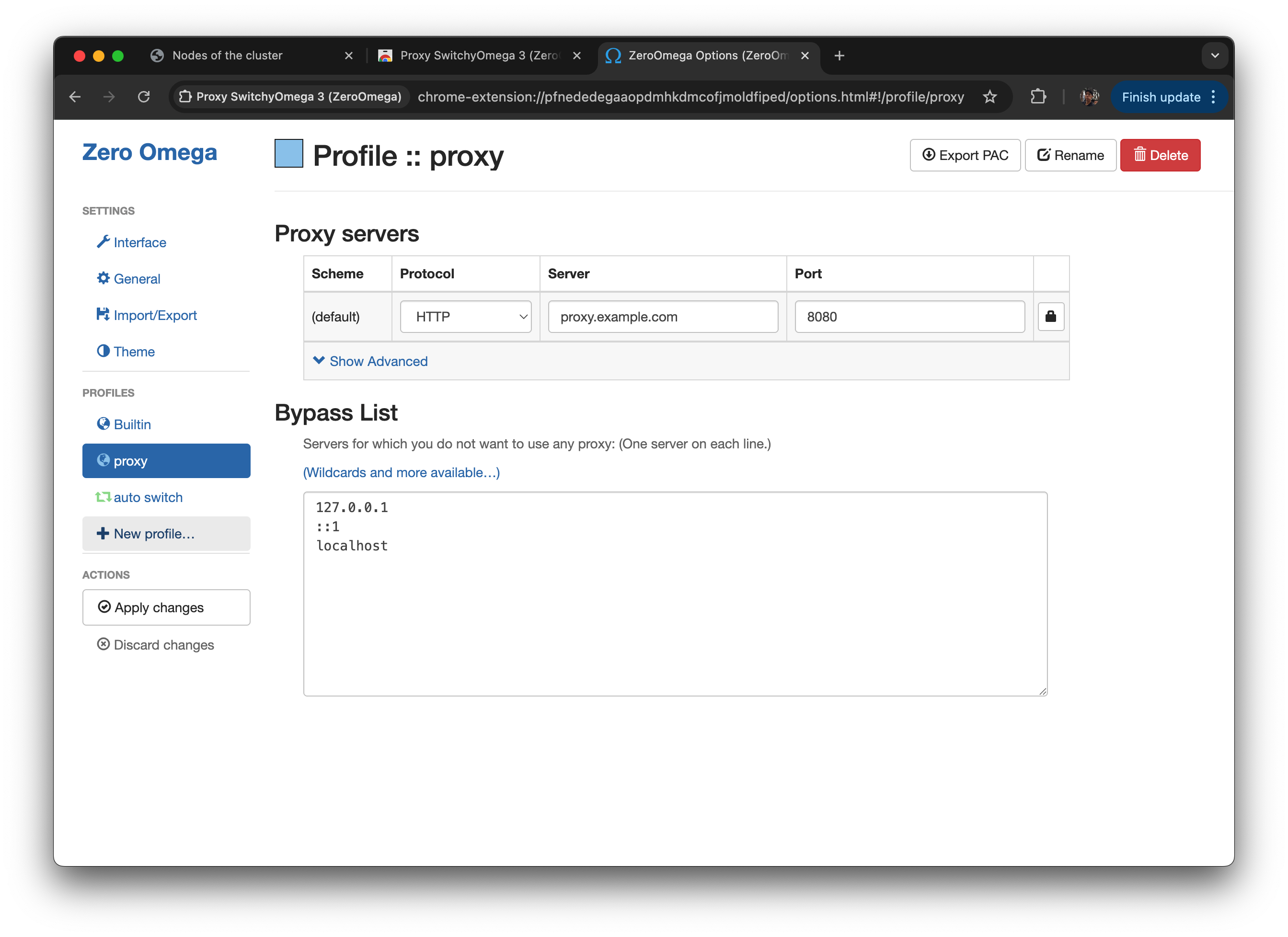Click the blue profile color swatch
This screenshot has height=937, width=1288.
click(288, 153)
